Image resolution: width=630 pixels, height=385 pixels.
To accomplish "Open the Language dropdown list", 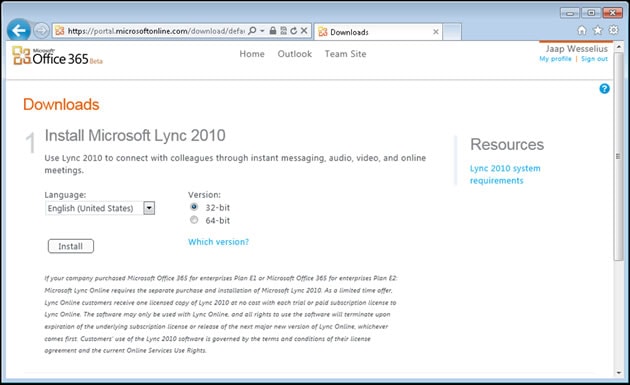I will pos(100,208).
